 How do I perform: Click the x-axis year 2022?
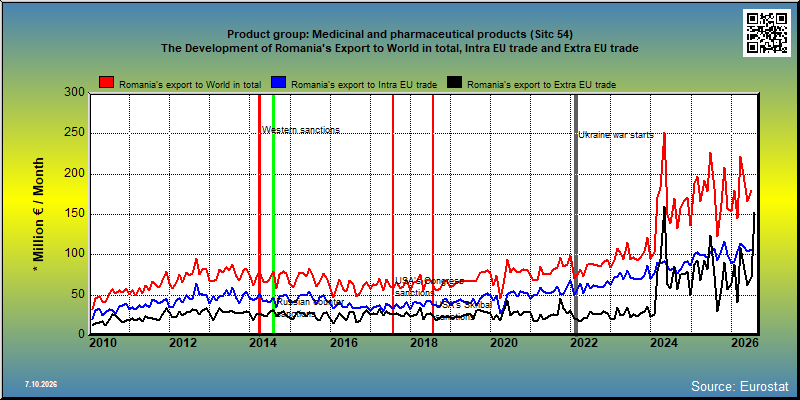(583, 343)
